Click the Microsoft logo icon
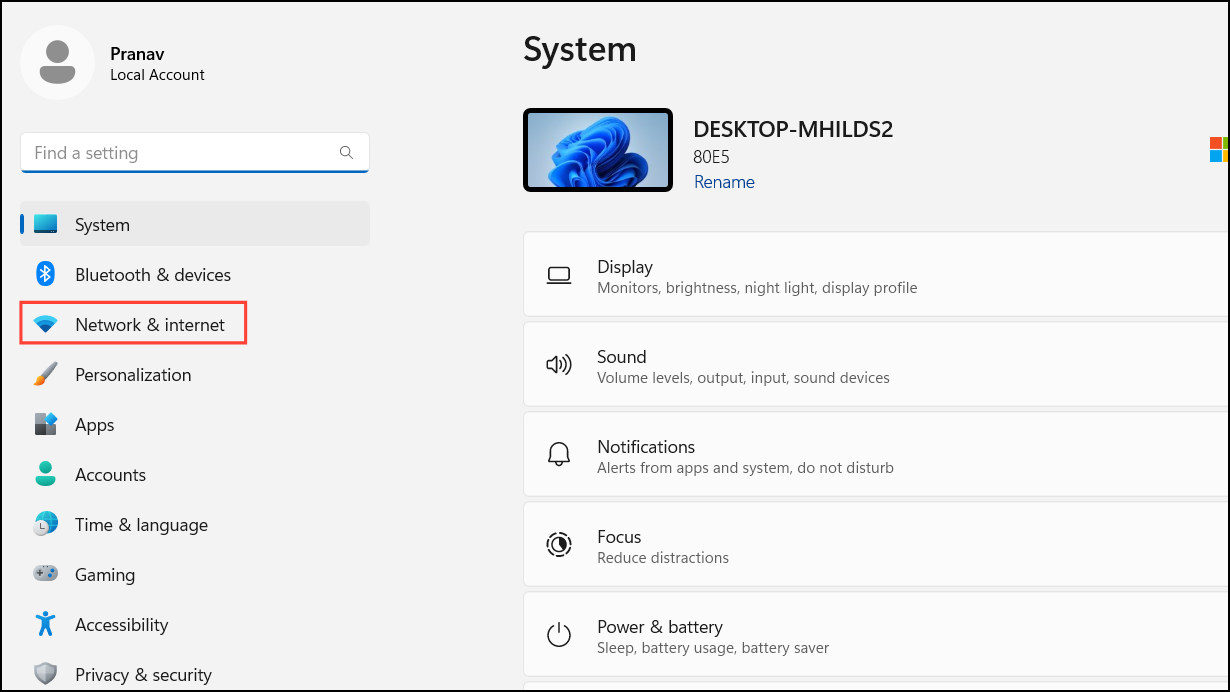Image resolution: width=1230 pixels, height=692 pixels. tap(1219, 150)
